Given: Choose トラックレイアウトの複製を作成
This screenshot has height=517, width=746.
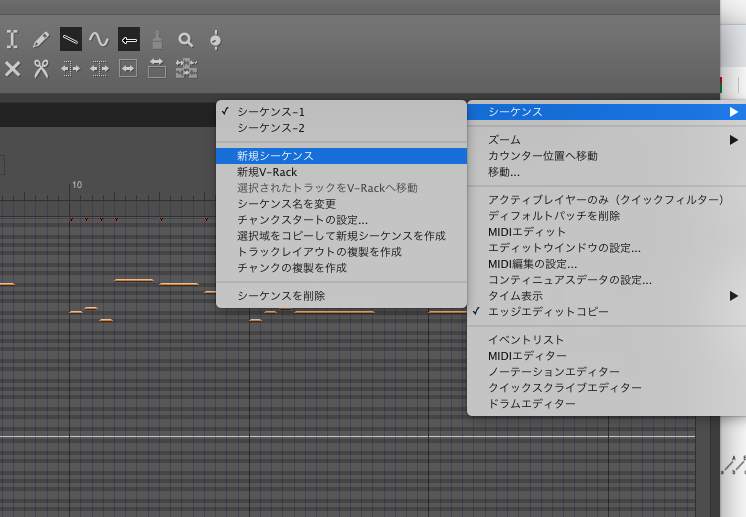Looking at the screenshot, I should tap(341, 252).
